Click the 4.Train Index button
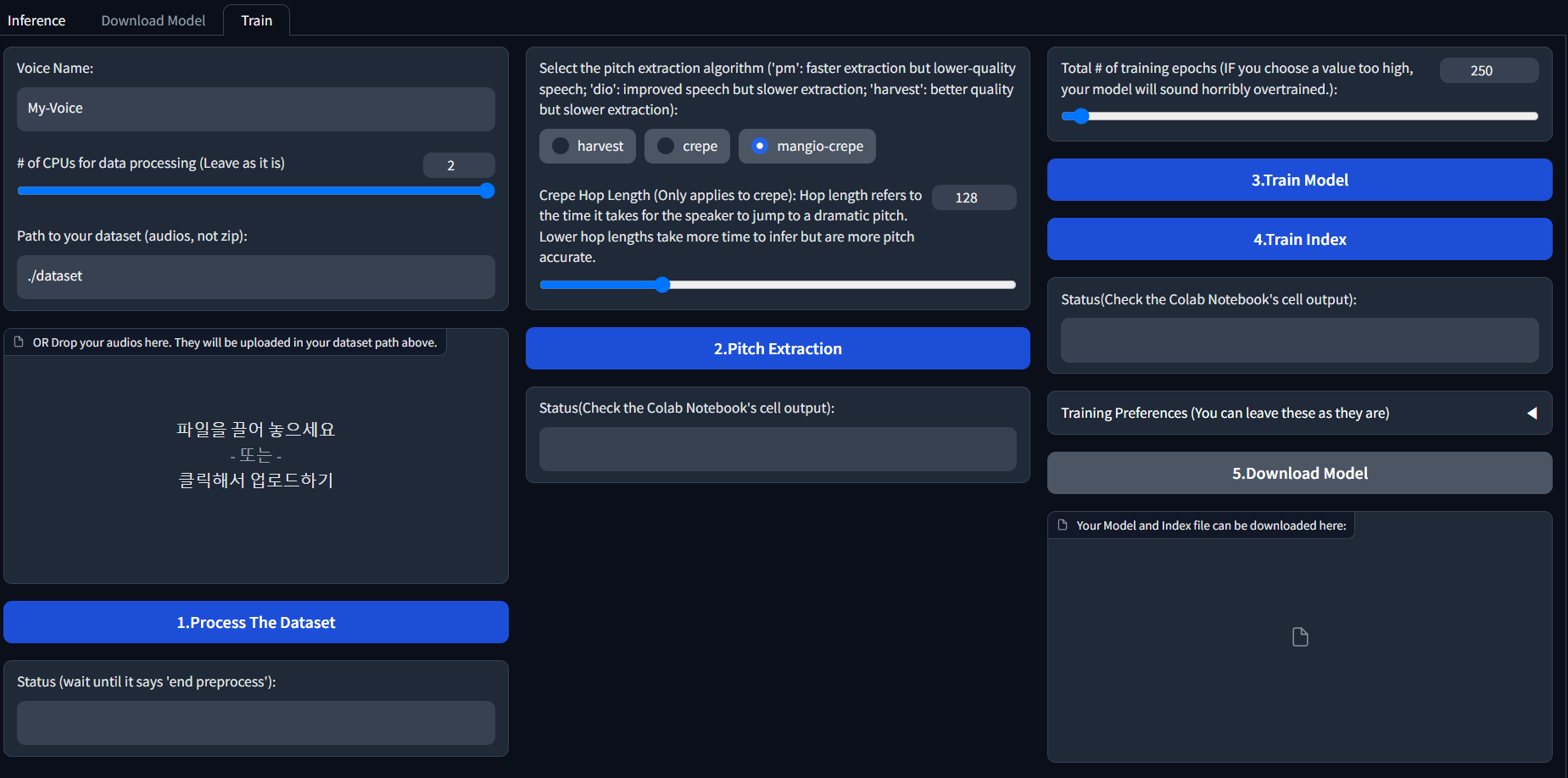 coord(1300,239)
